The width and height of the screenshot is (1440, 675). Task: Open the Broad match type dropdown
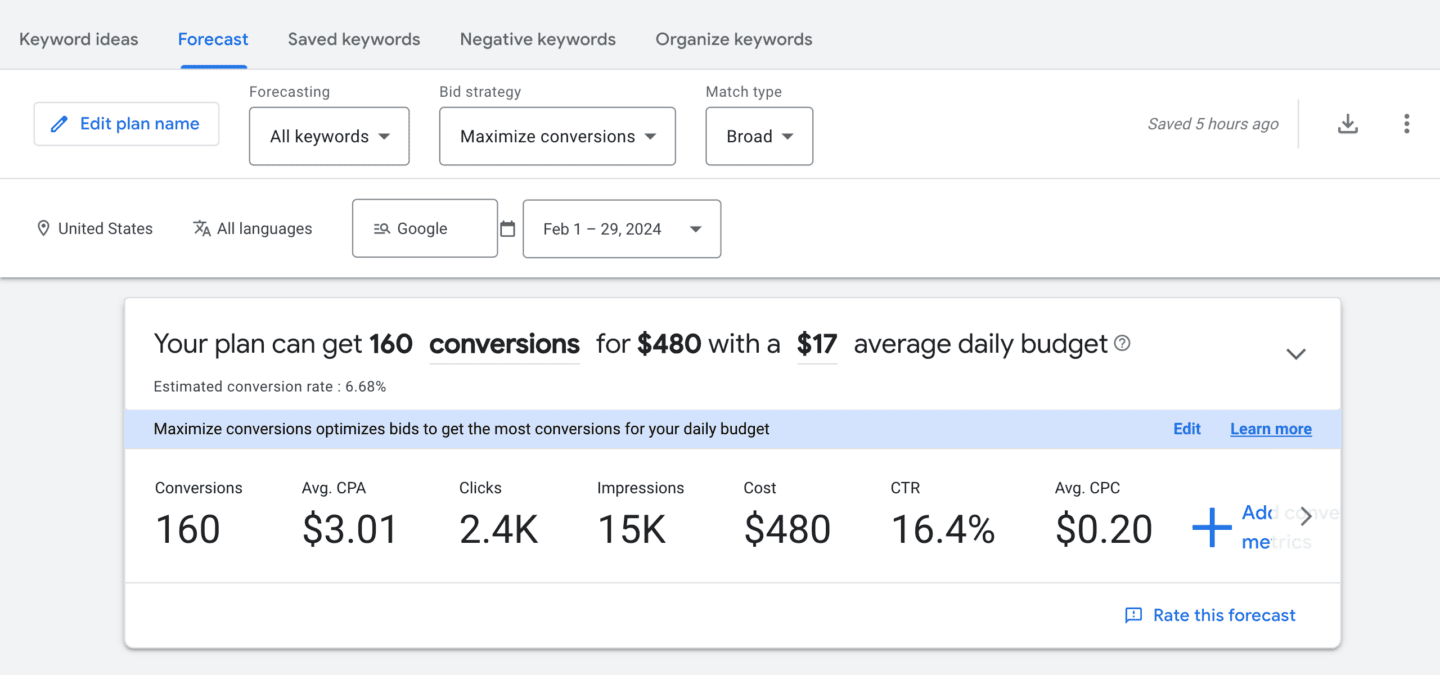tap(759, 136)
